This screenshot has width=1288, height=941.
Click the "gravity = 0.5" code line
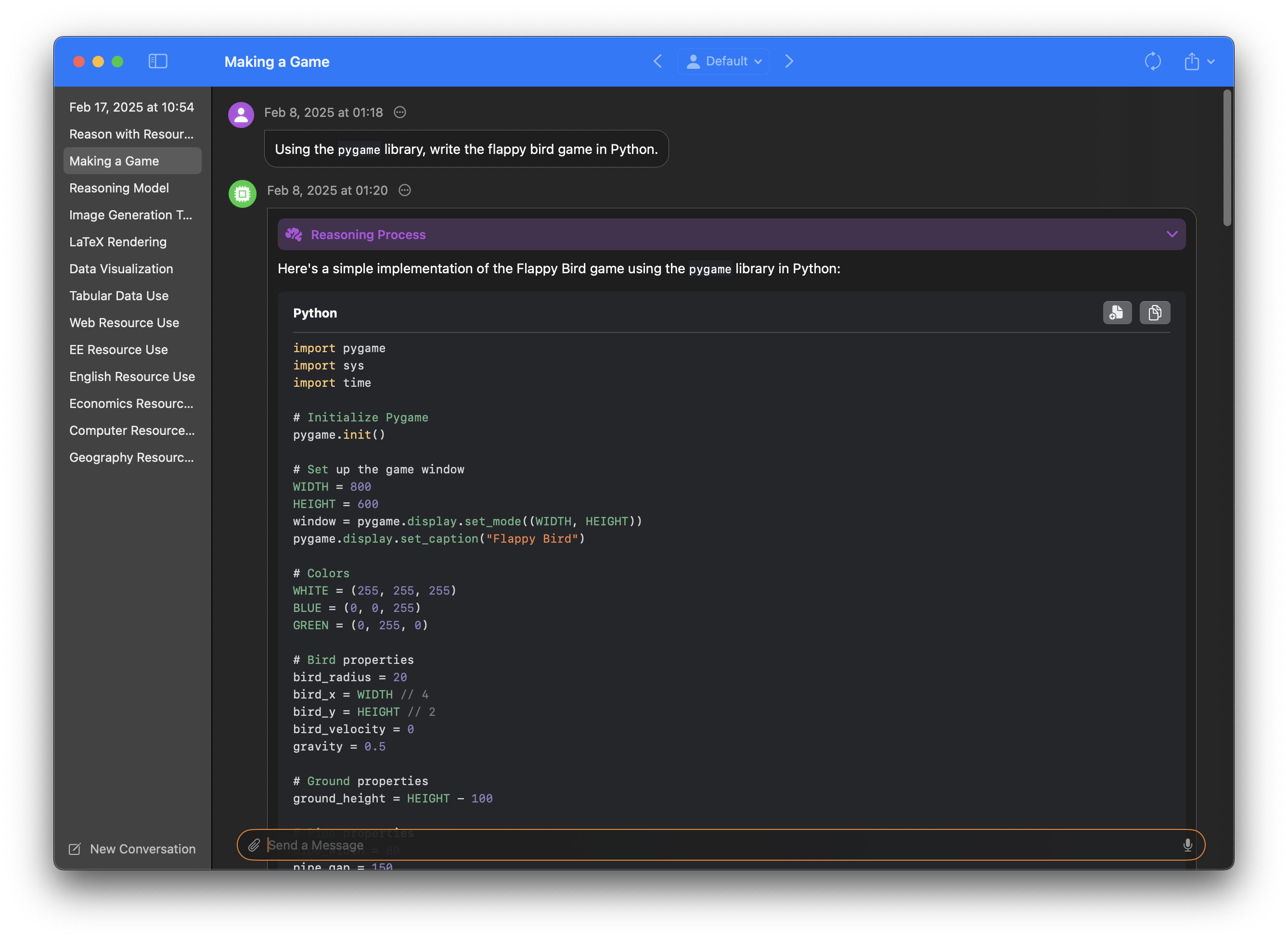tap(339, 746)
